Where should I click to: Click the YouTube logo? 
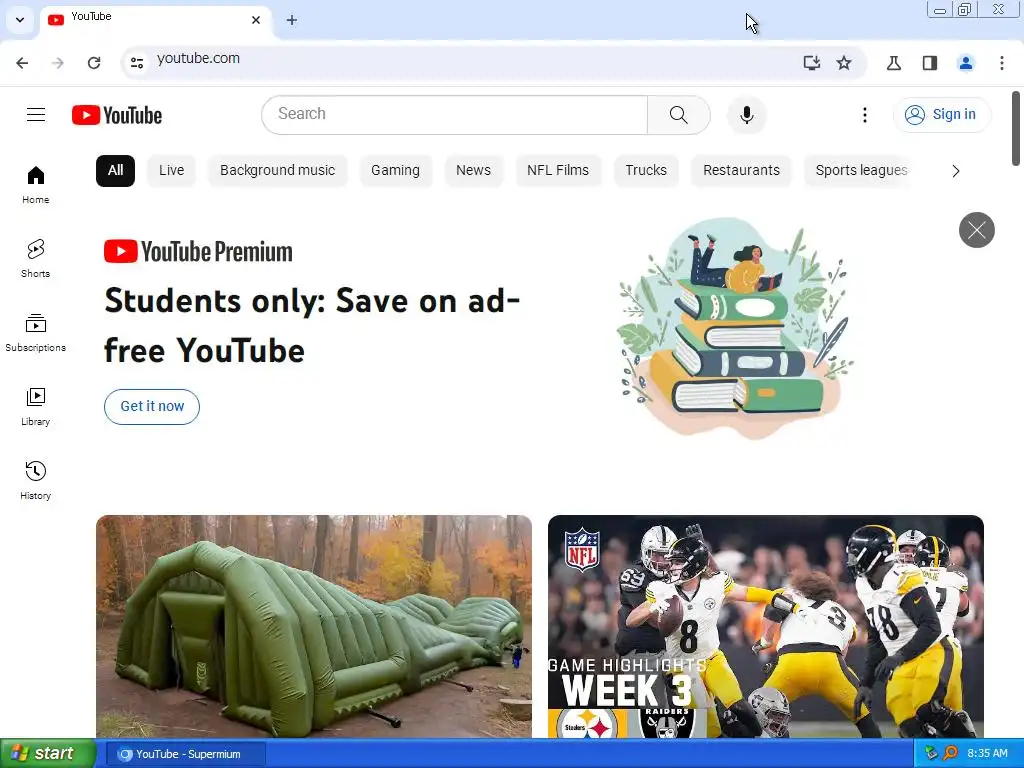point(117,115)
